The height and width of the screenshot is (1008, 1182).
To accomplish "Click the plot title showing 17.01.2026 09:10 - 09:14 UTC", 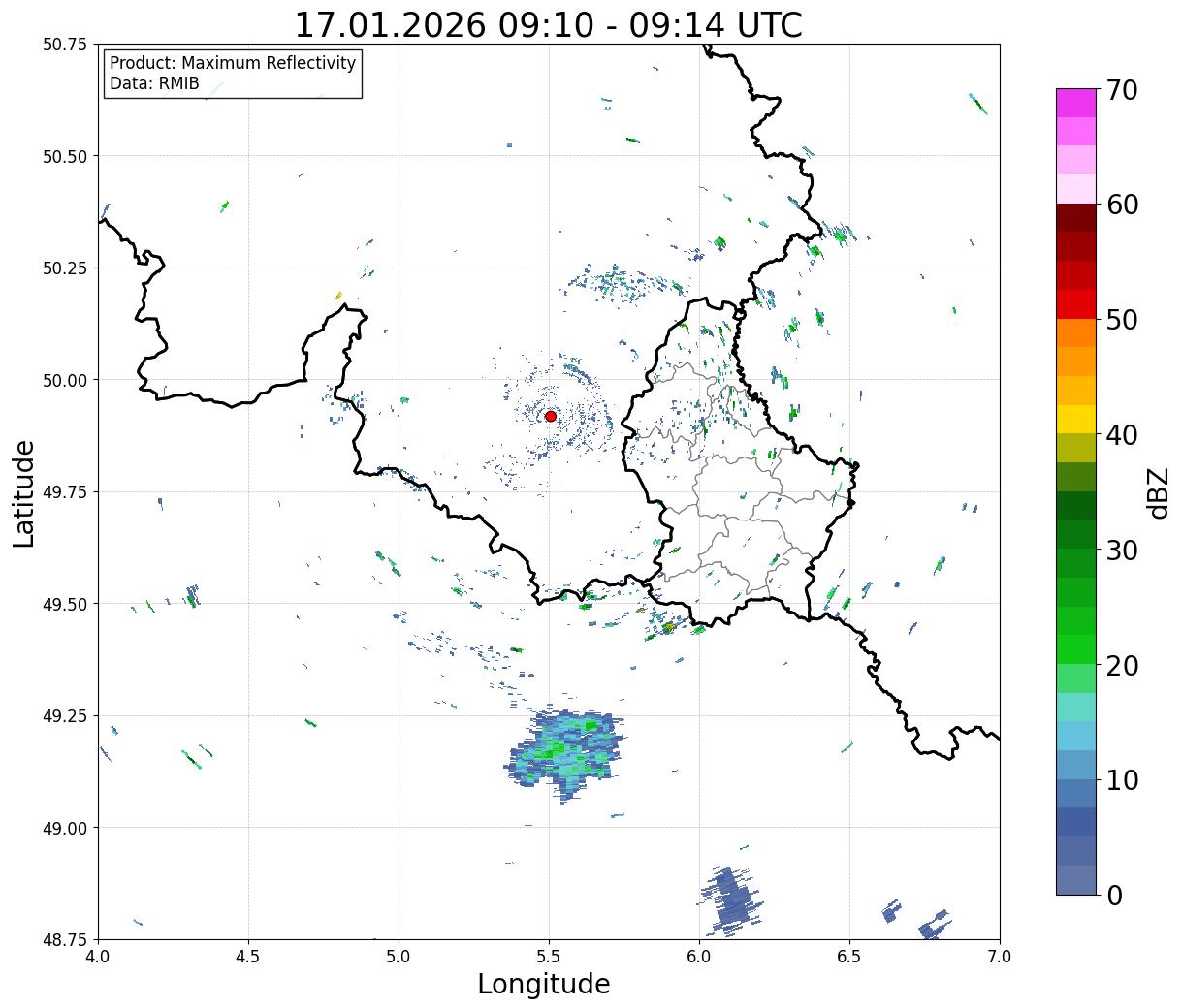I will [548, 24].
